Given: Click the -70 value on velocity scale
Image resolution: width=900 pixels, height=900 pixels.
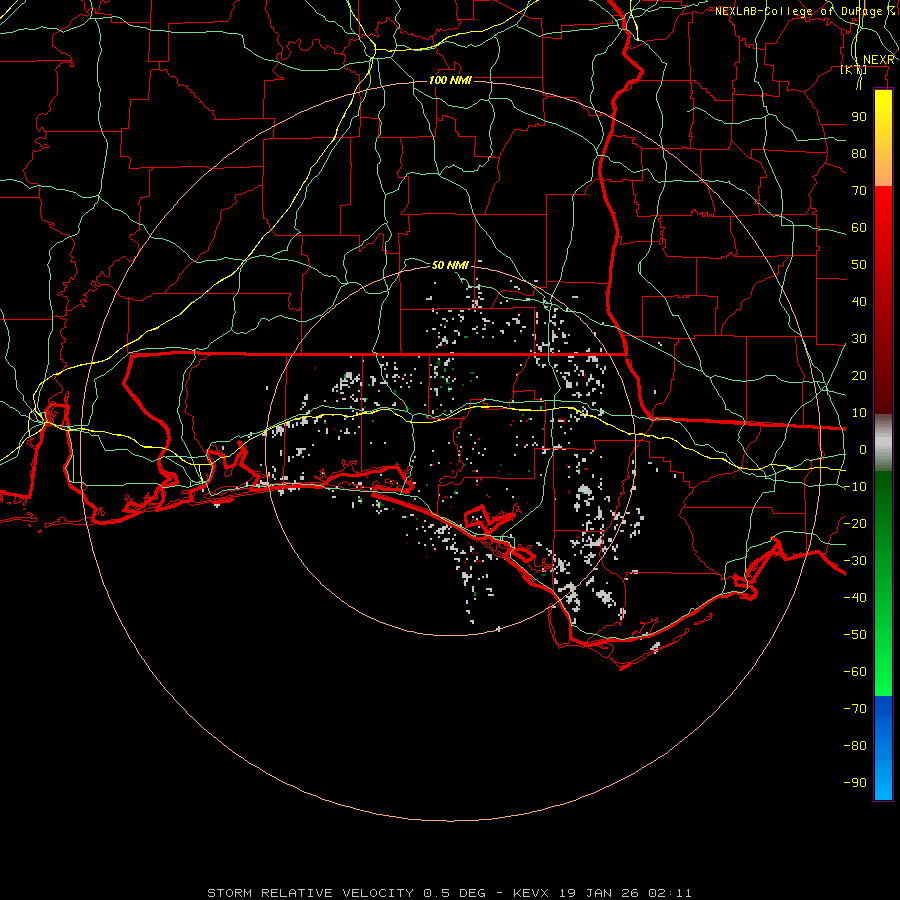Looking at the screenshot, I should pyautogui.click(x=855, y=708).
